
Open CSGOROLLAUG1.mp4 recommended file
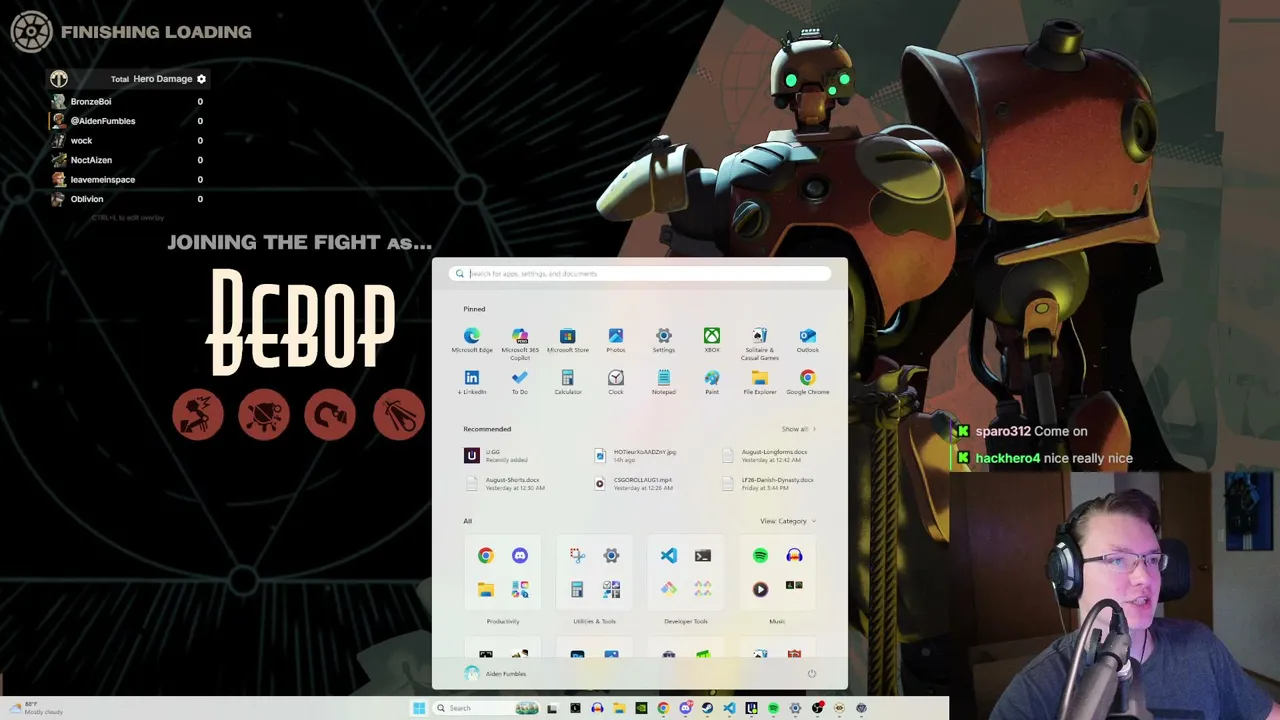[x=633, y=484]
